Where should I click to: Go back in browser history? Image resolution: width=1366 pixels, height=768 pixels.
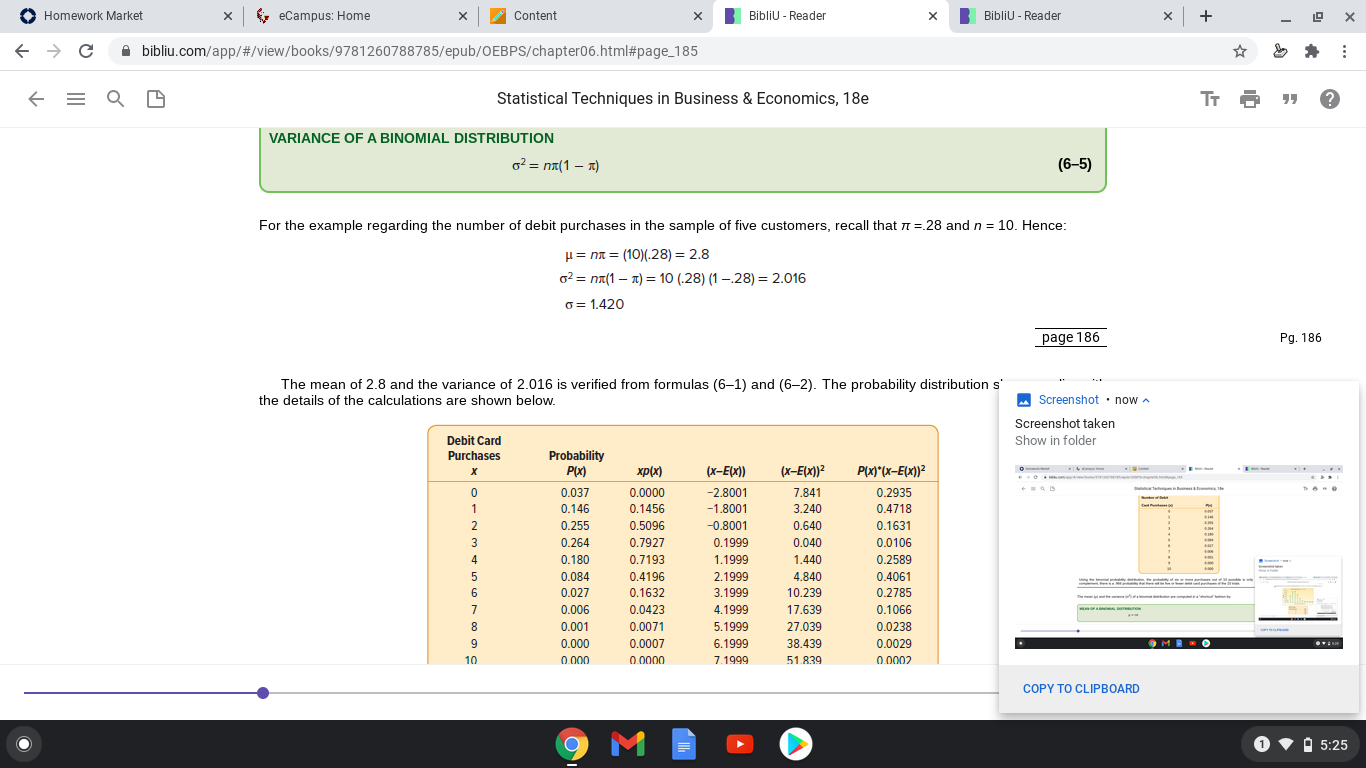(x=23, y=51)
